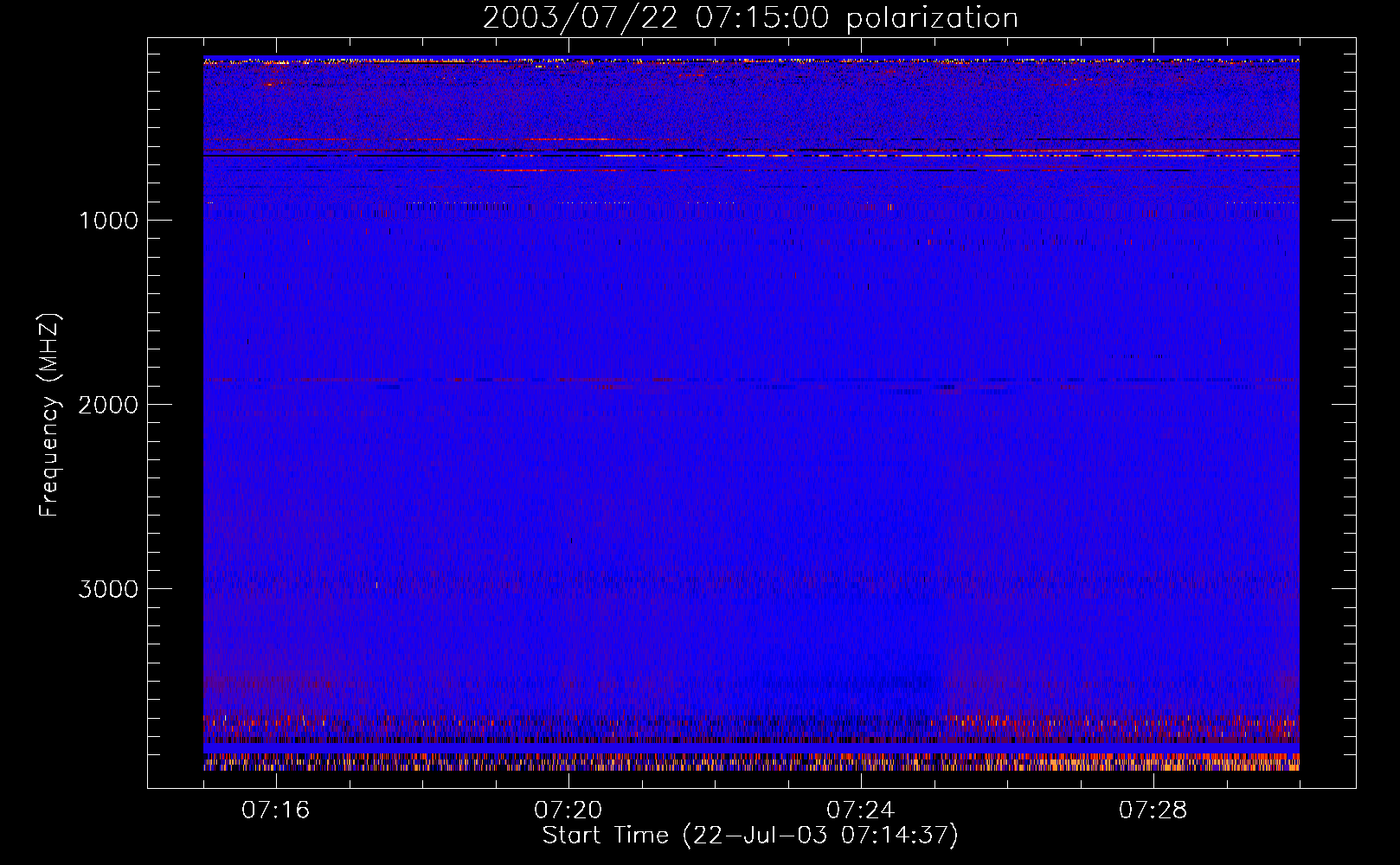Click the 07:24 time tick label
This screenshot has width=1400, height=865.
860,811
